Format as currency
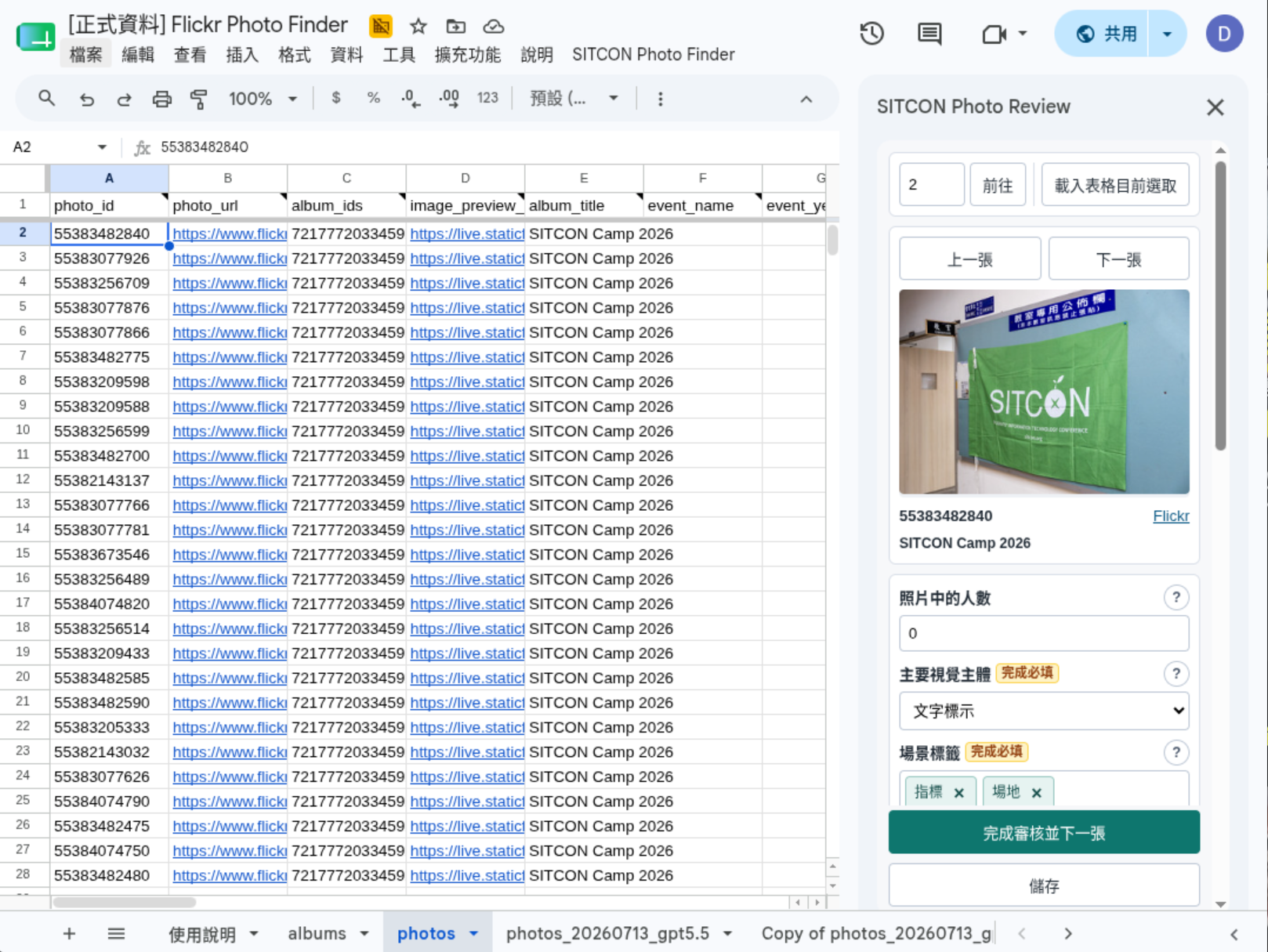The width and height of the screenshot is (1268, 952). tap(336, 98)
